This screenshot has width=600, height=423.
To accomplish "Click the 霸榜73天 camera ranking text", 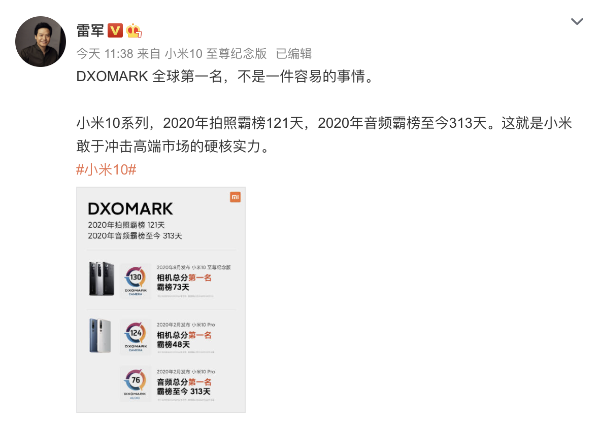I will tap(173, 287).
